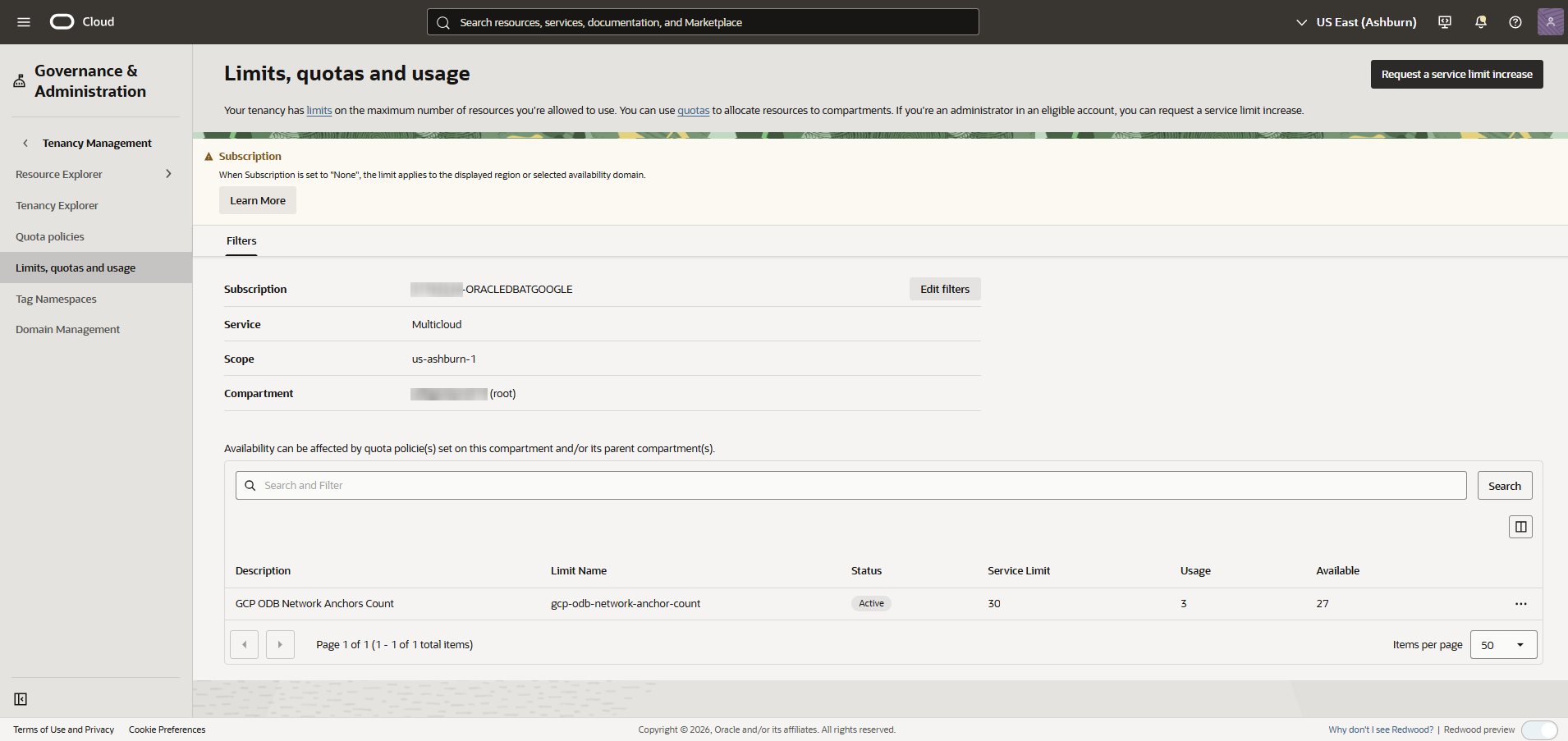Select the 'gcp-odb-network-anchor-count' limit name
The image size is (1568, 741).
coord(626,604)
